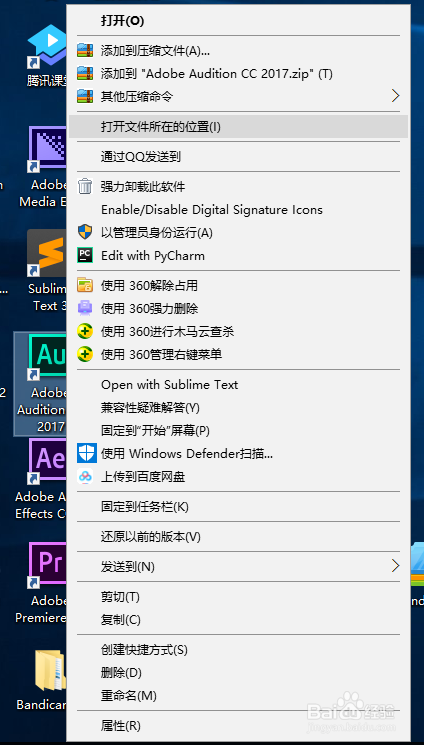Click the archive icon beside 其他压缩命令
This screenshot has height=745, width=424.
pyautogui.click(x=85, y=97)
